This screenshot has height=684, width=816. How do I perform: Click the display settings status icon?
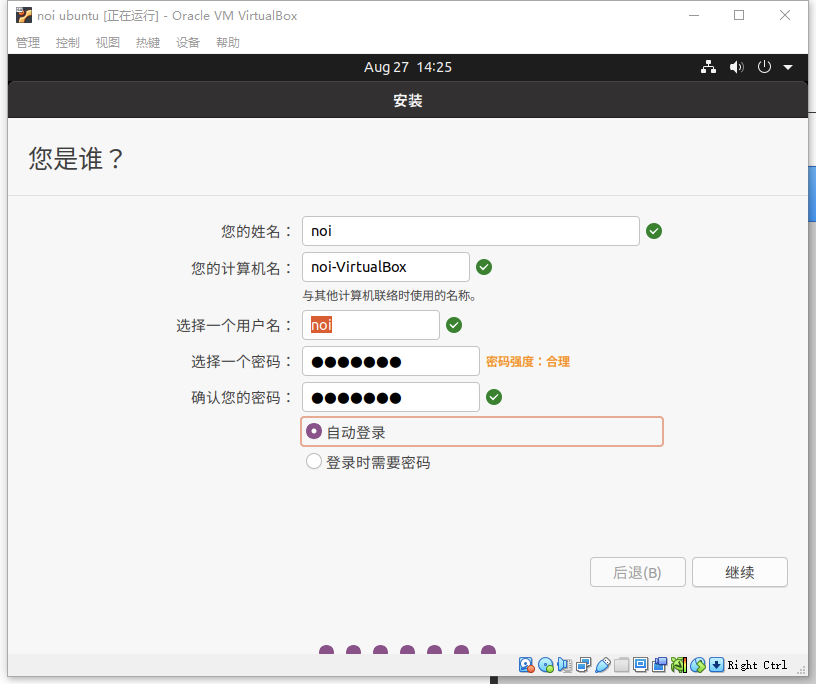(641, 665)
